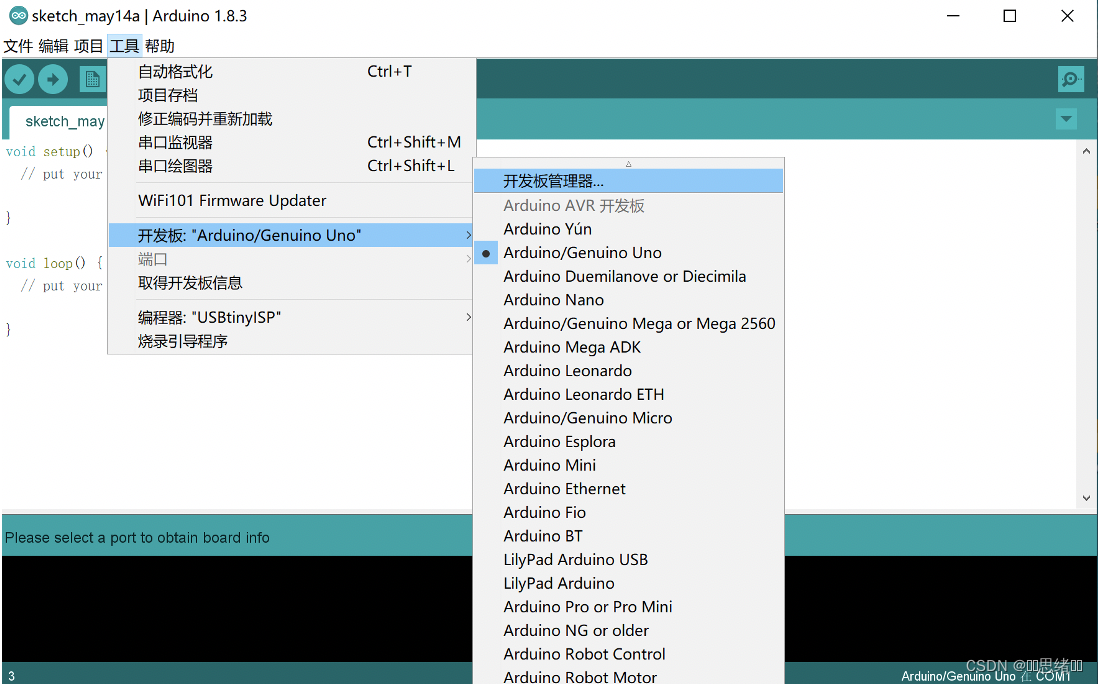The image size is (1098, 684).
Task: Select Arduino Duemilanove or Diecimila board
Action: 628,277
